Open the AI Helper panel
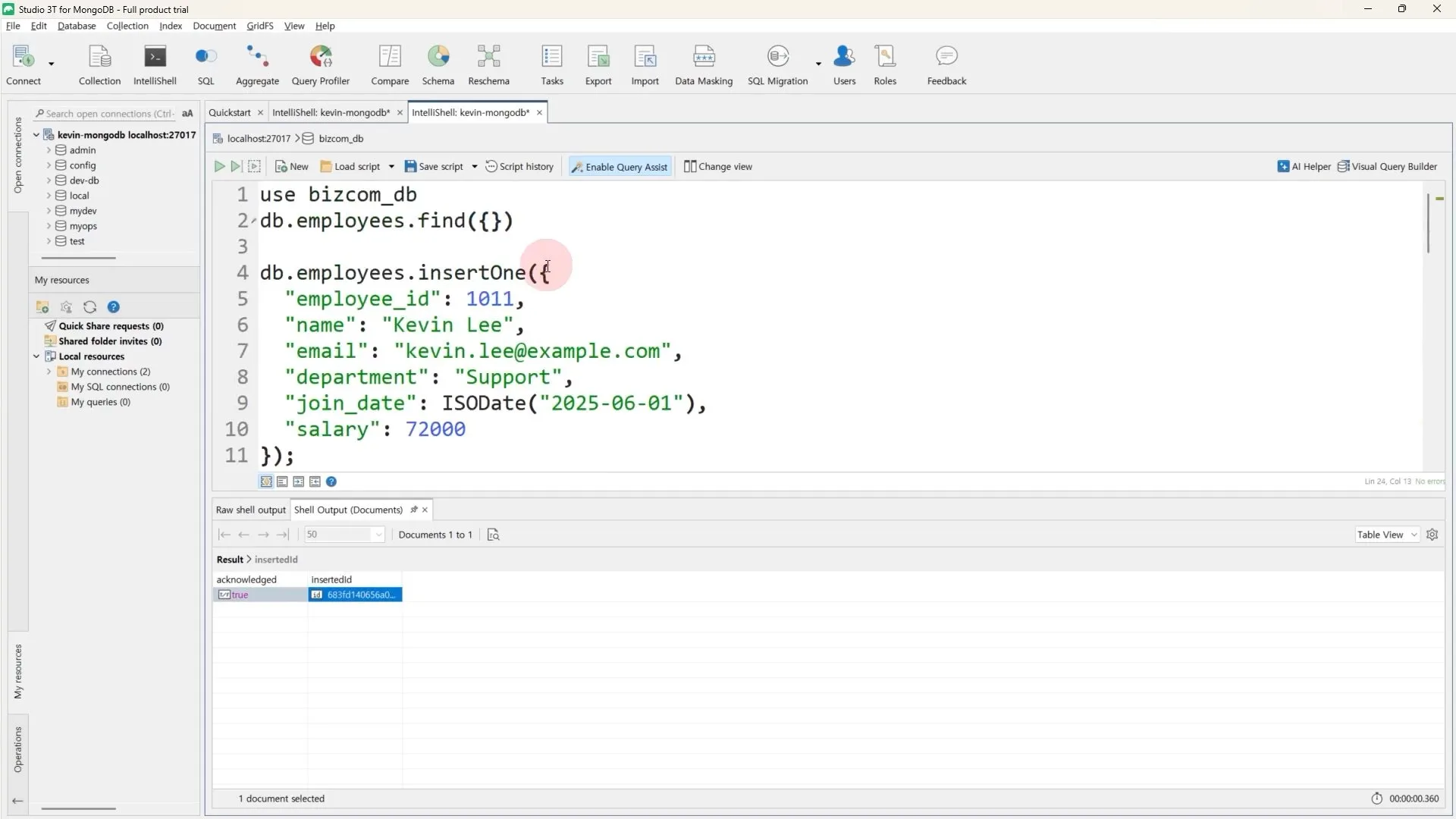Viewport: 1456px width, 819px height. [1304, 167]
